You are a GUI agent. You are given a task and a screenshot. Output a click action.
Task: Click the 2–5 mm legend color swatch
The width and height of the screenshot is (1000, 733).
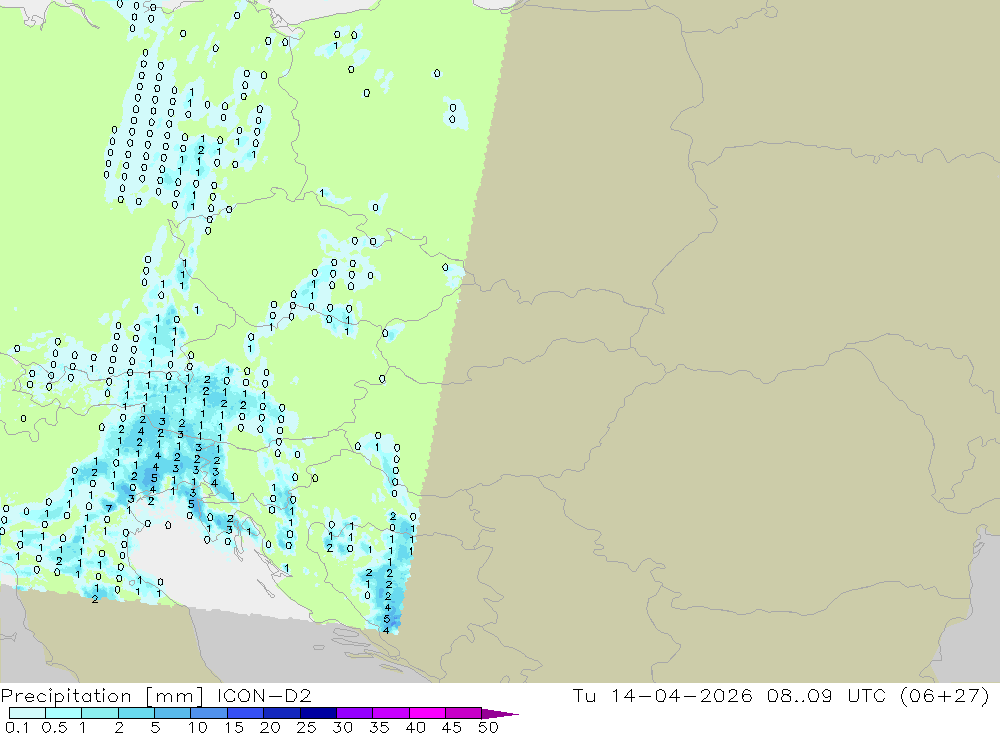point(136,713)
